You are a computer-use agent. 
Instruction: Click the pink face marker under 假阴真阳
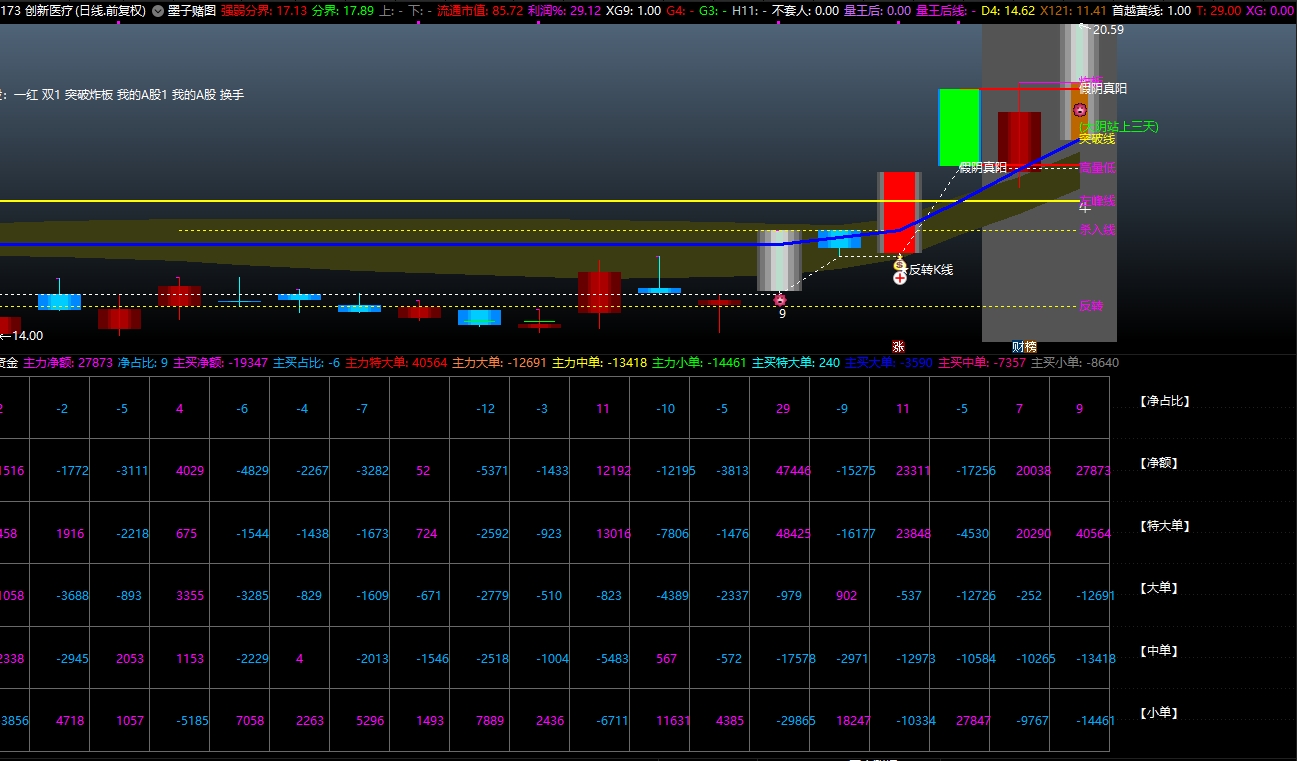point(1080,110)
